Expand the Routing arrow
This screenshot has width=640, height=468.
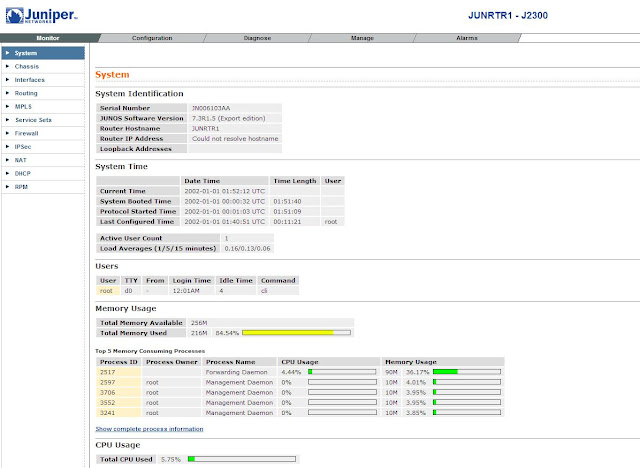[7, 93]
